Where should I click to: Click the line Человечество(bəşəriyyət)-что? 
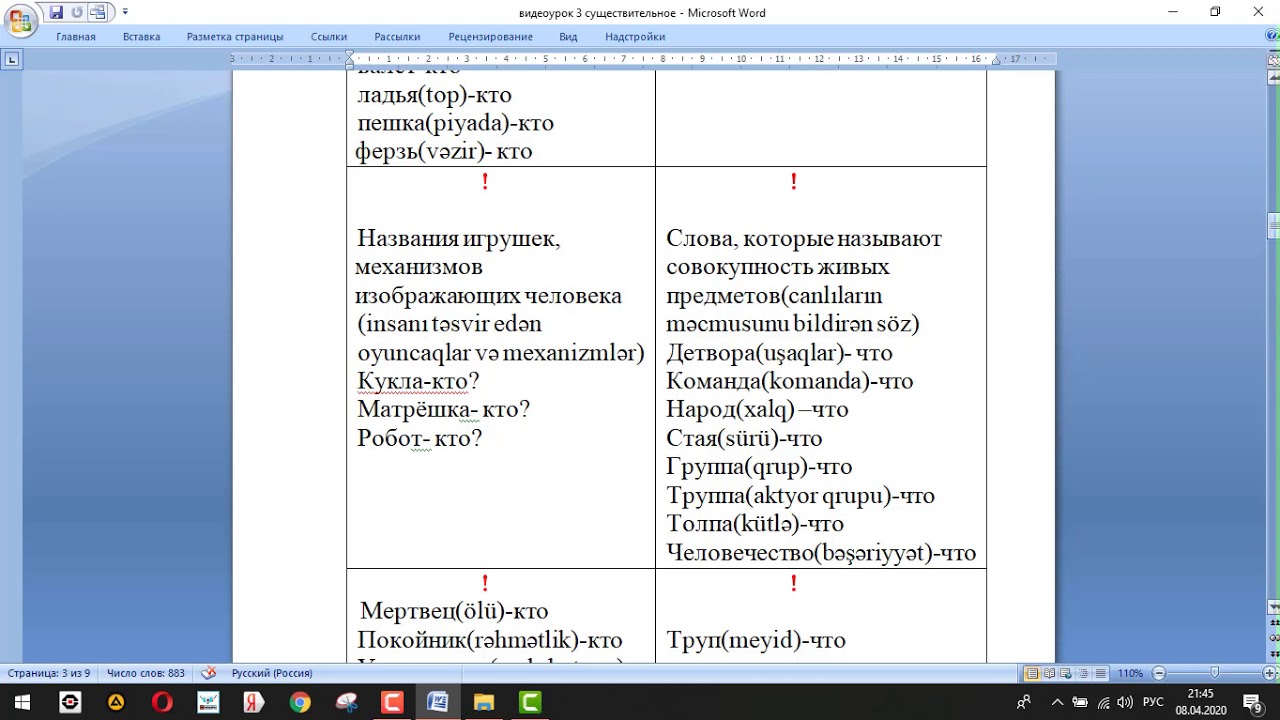click(821, 553)
